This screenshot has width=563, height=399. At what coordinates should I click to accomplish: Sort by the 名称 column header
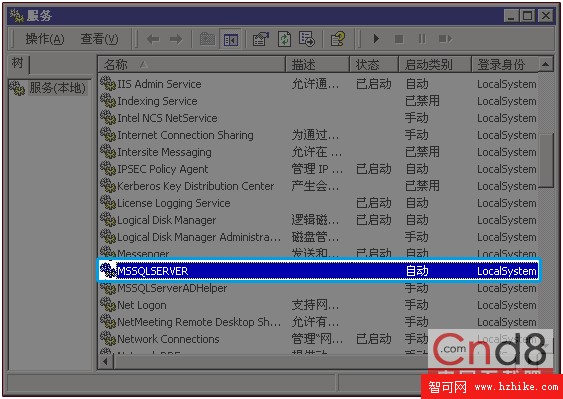tap(191, 65)
